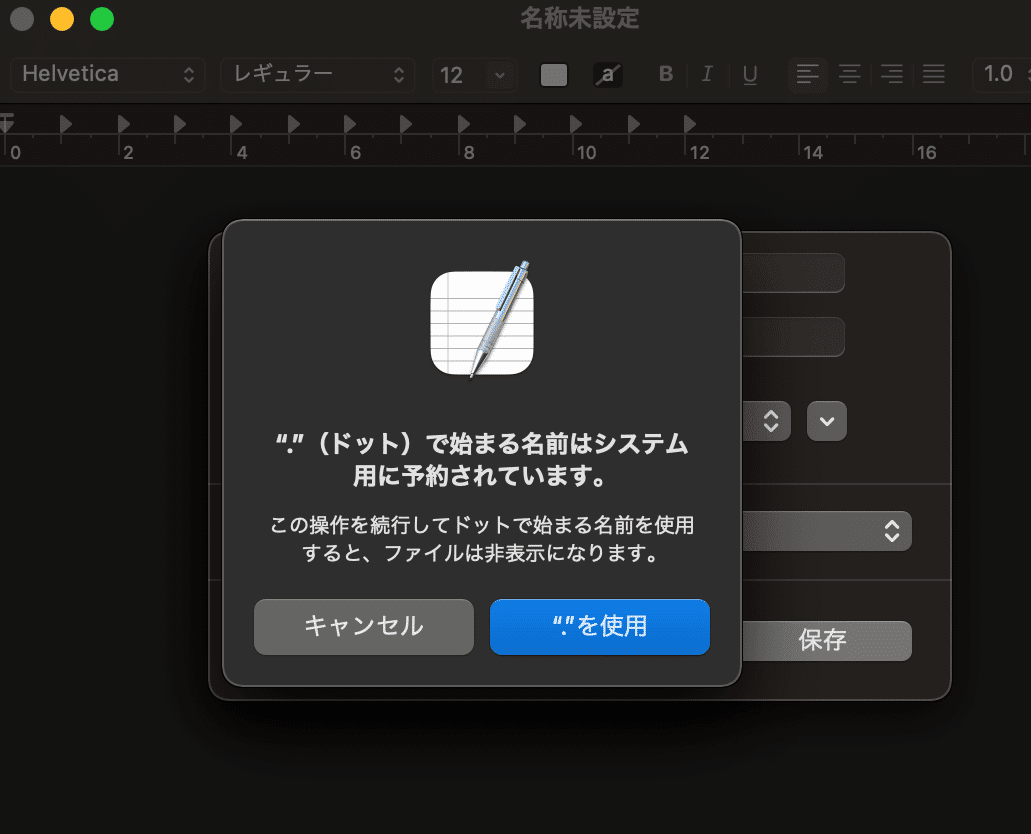Viewport: 1031px width, 834px height.
Task: Click the tags field in save sheet
Action: (794, 337)
